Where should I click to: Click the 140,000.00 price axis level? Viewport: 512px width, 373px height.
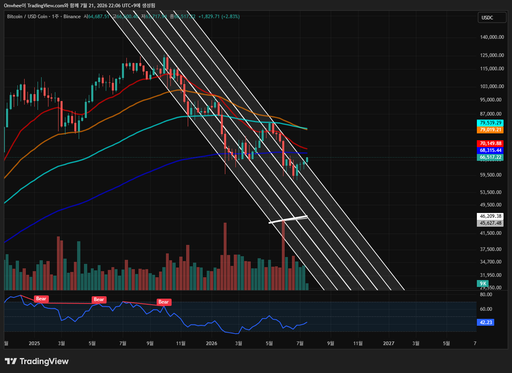492,37
